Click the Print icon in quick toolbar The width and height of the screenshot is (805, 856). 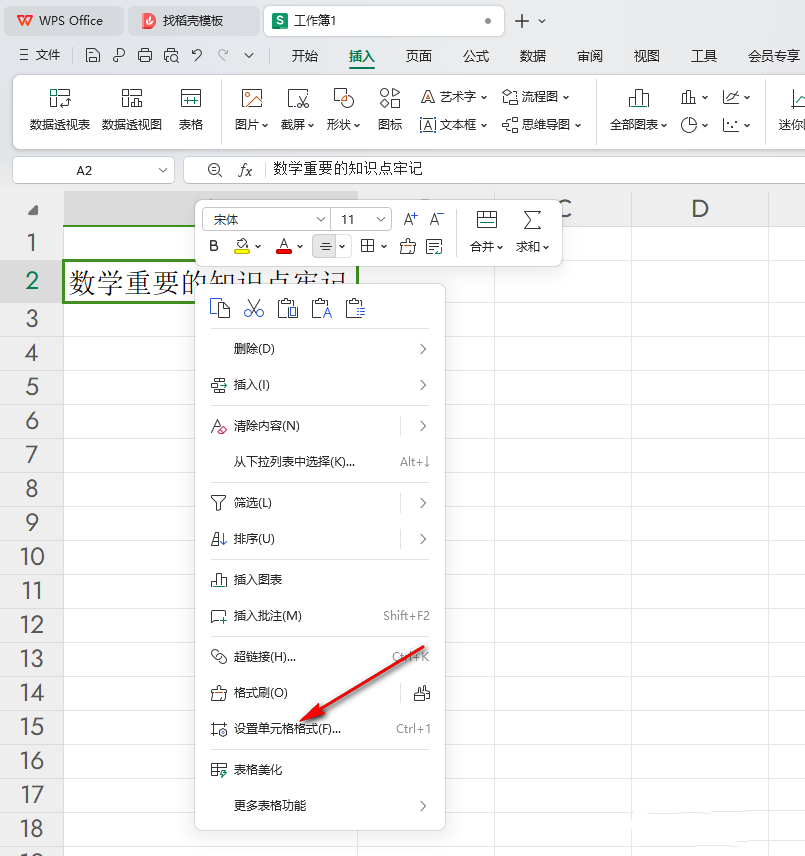(145, 55)
